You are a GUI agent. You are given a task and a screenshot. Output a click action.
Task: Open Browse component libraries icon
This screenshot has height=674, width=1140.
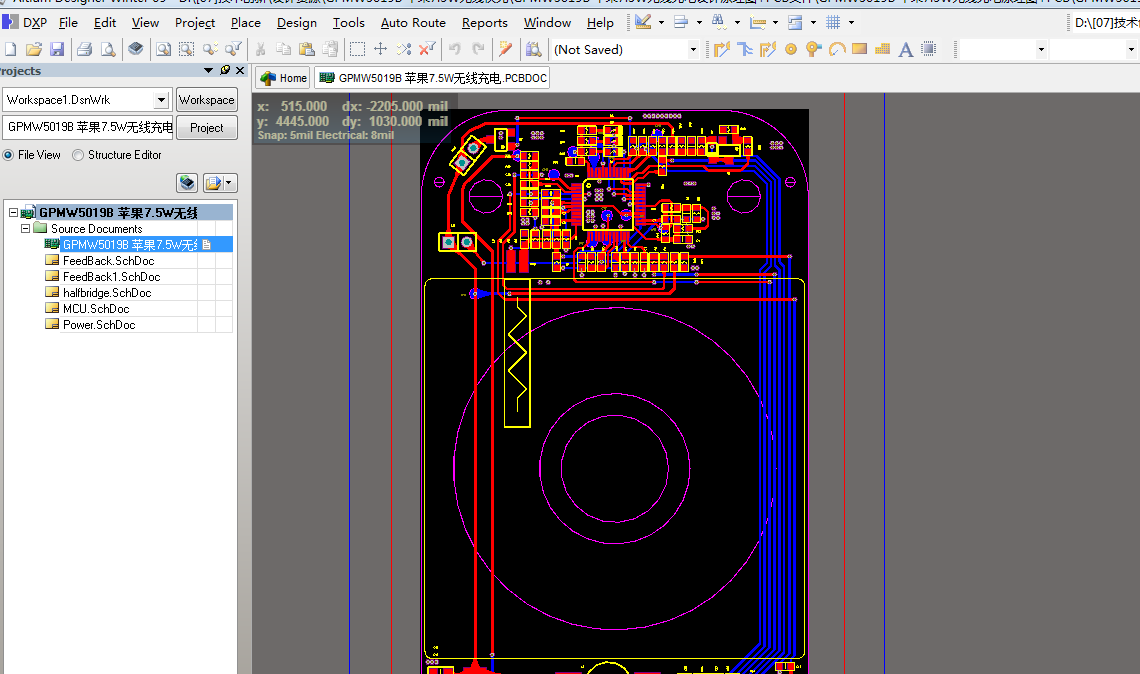[x=533, y=49]
